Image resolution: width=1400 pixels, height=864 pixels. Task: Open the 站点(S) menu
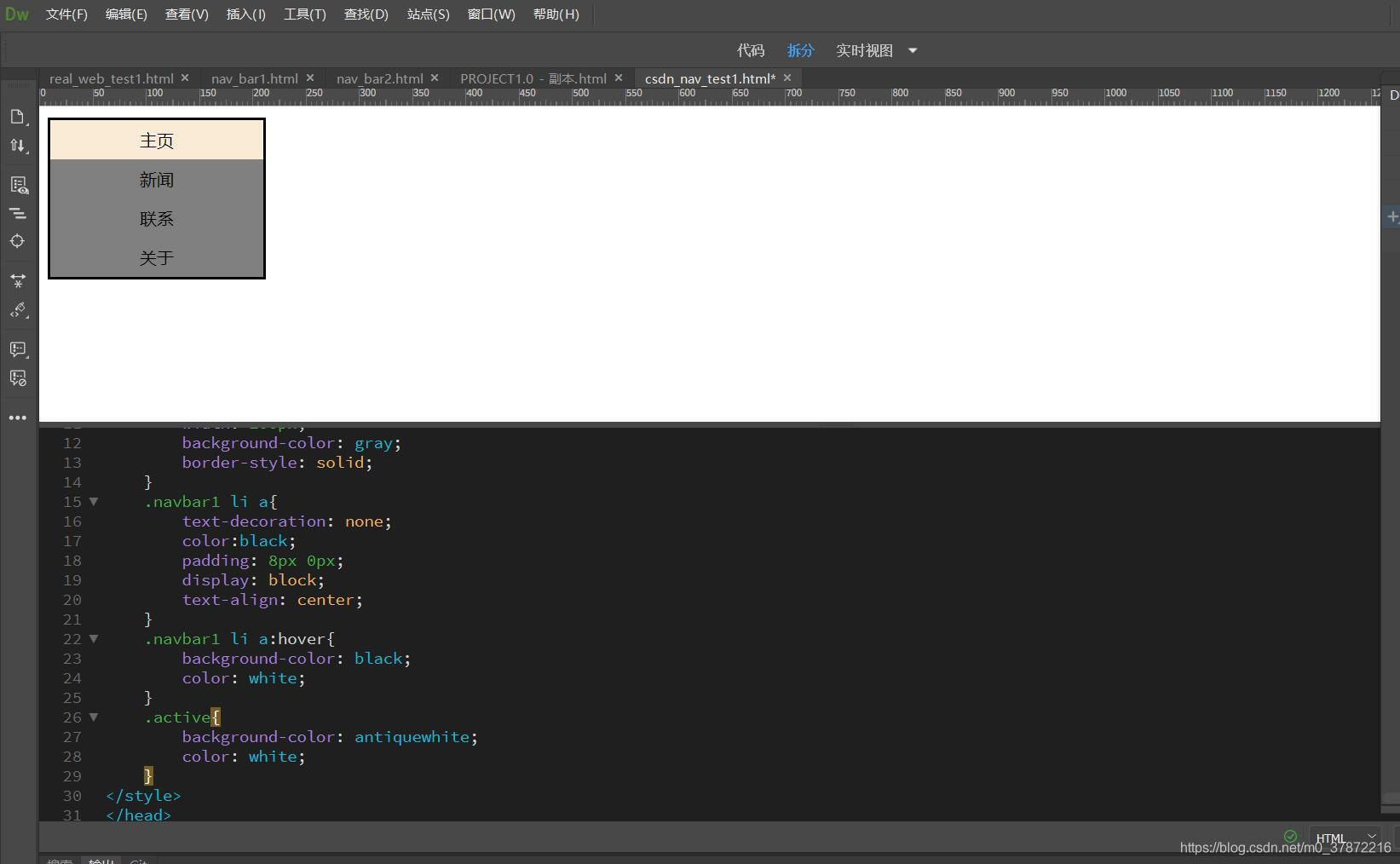[x=429, y=14]
